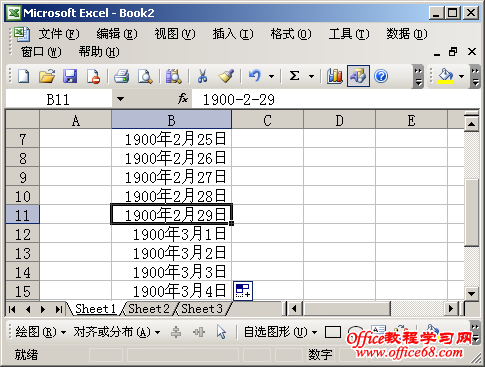Select the Rectangle drawing tool
485x367 pixels.
[333, 332]
